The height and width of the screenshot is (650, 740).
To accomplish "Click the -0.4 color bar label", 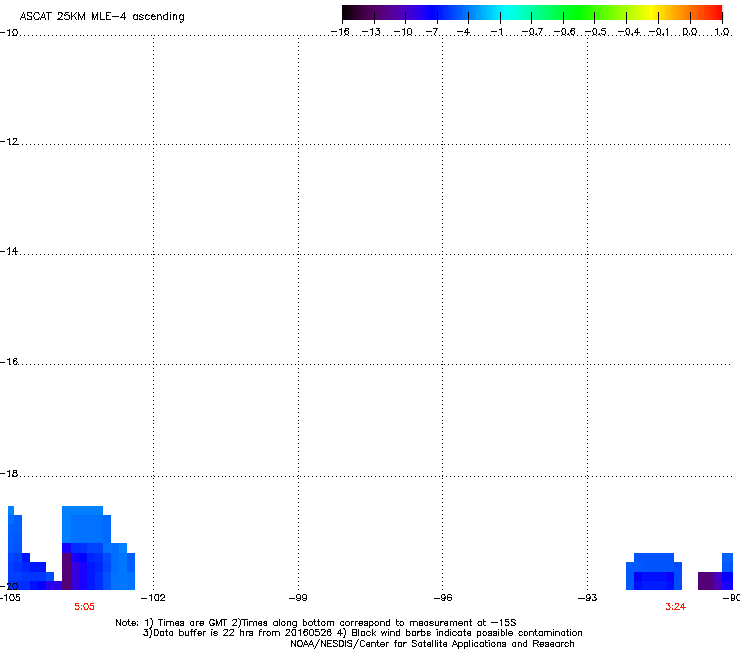I will [x=629, y=32].
